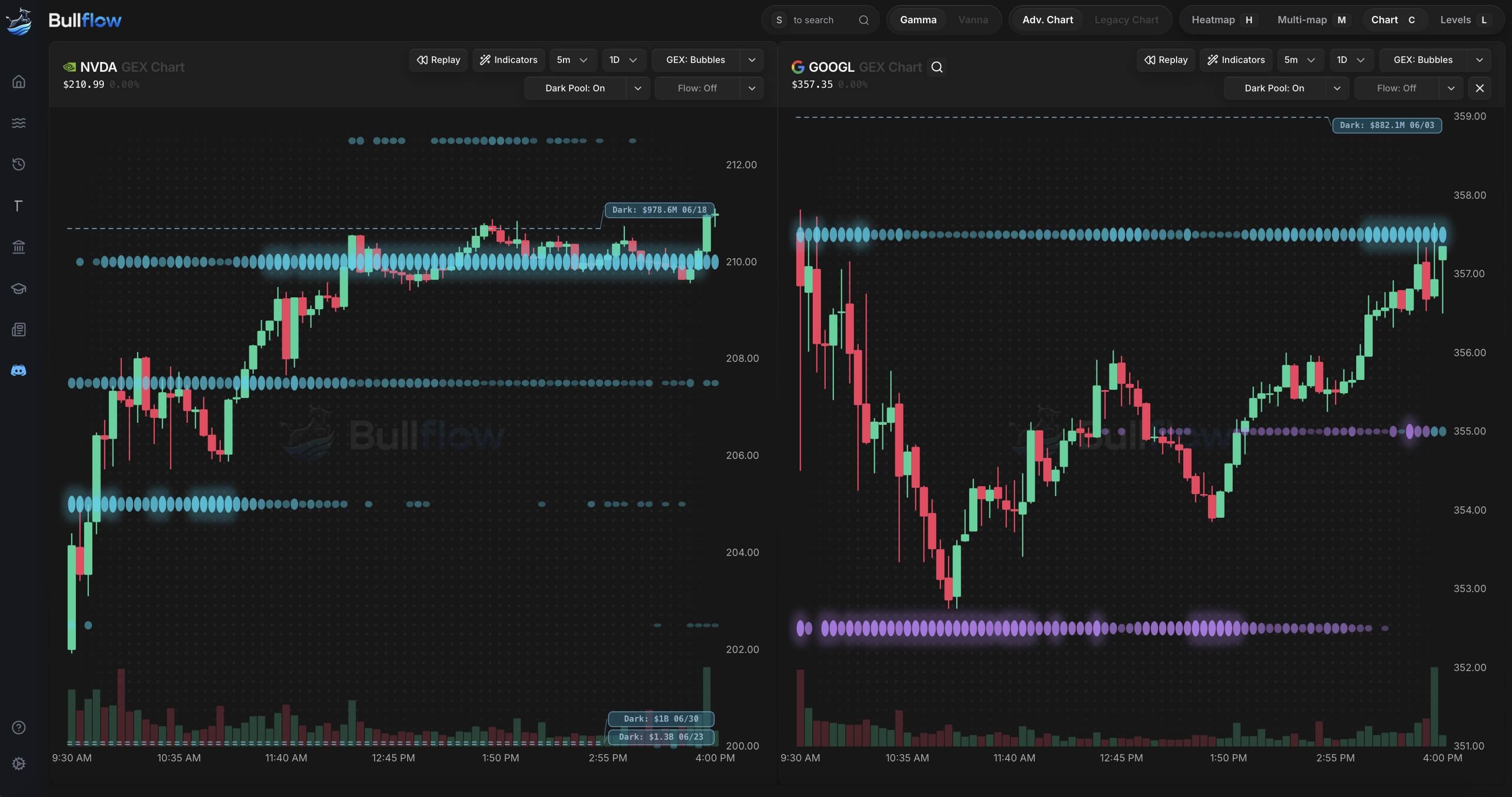
Task: Open the graduation cap education icon
Action: click(19, 289)
